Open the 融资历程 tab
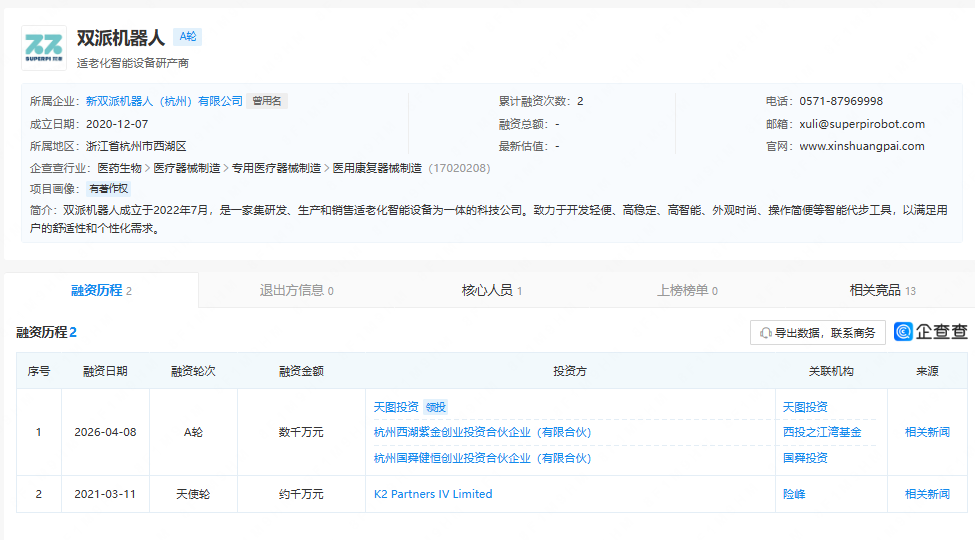This screenshot has height=540, width=975. tap(101, 290)
